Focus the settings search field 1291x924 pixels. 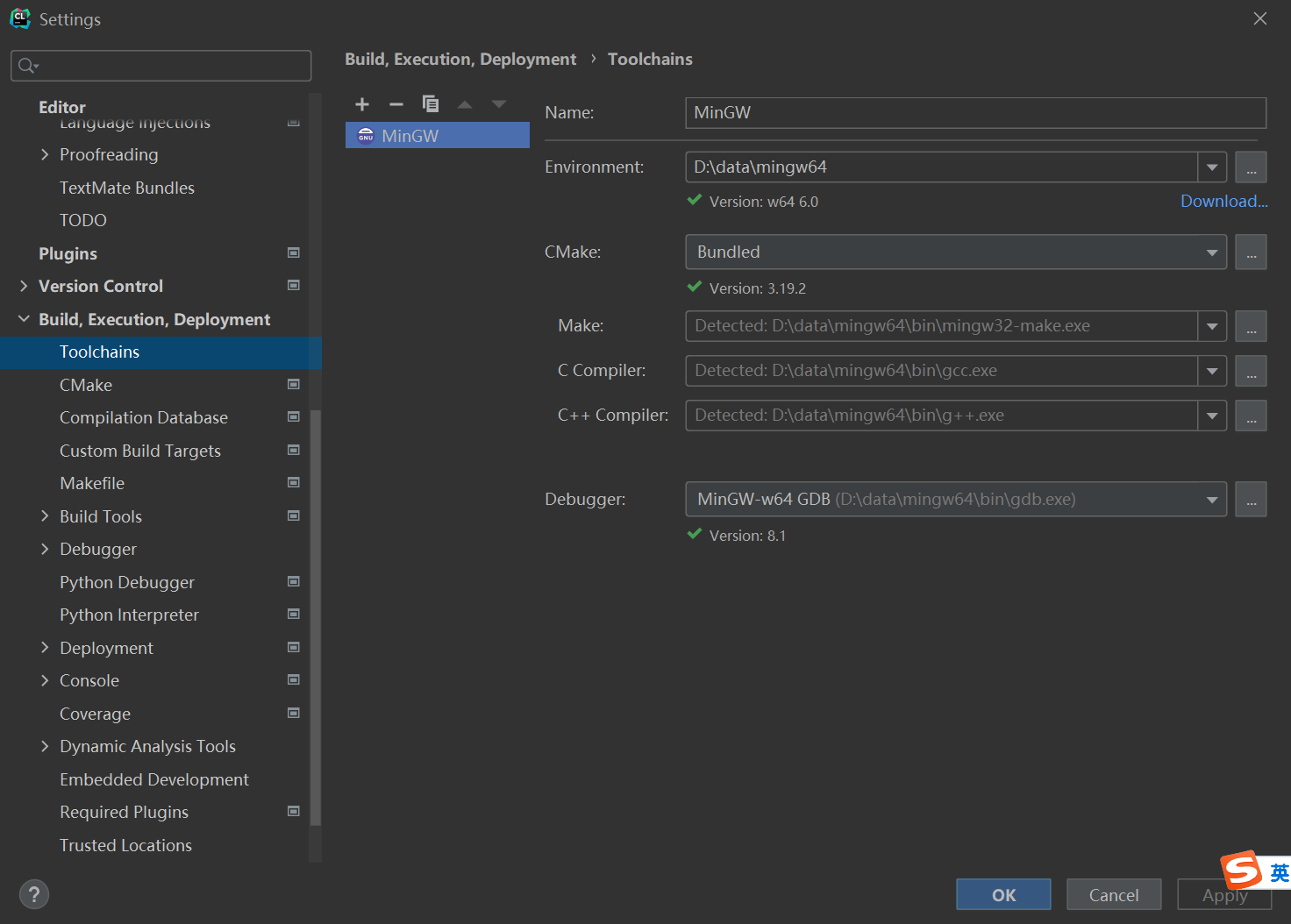click(x=160, y=66)
